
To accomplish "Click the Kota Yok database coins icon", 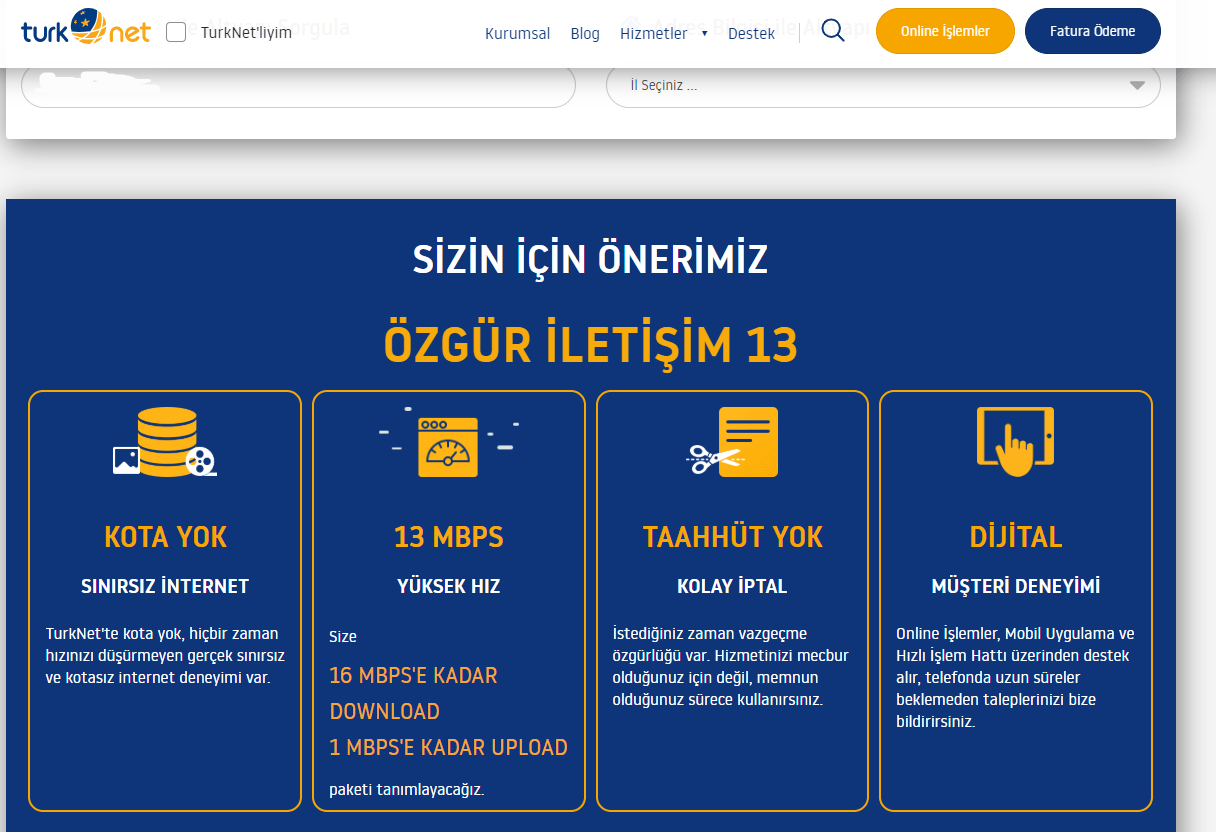I will point(165,441).
